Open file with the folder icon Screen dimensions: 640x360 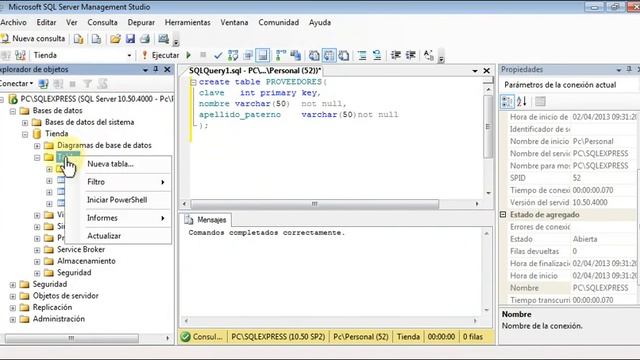click(x=115, y=39)
